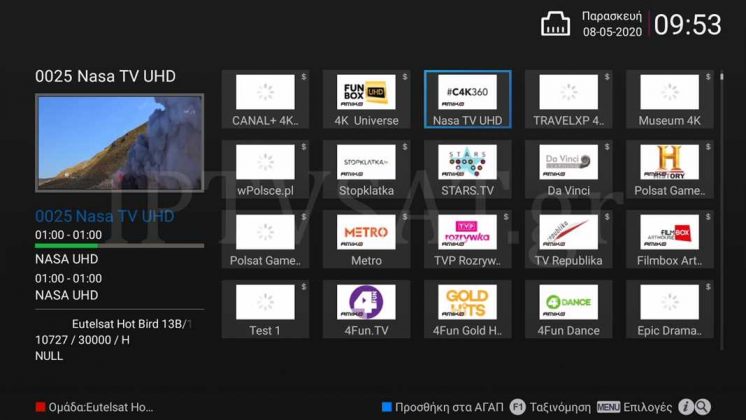Click the F1 Ταξινόμηση sort option
Viewport: 746px width, 420px height.
pos(548,407)
